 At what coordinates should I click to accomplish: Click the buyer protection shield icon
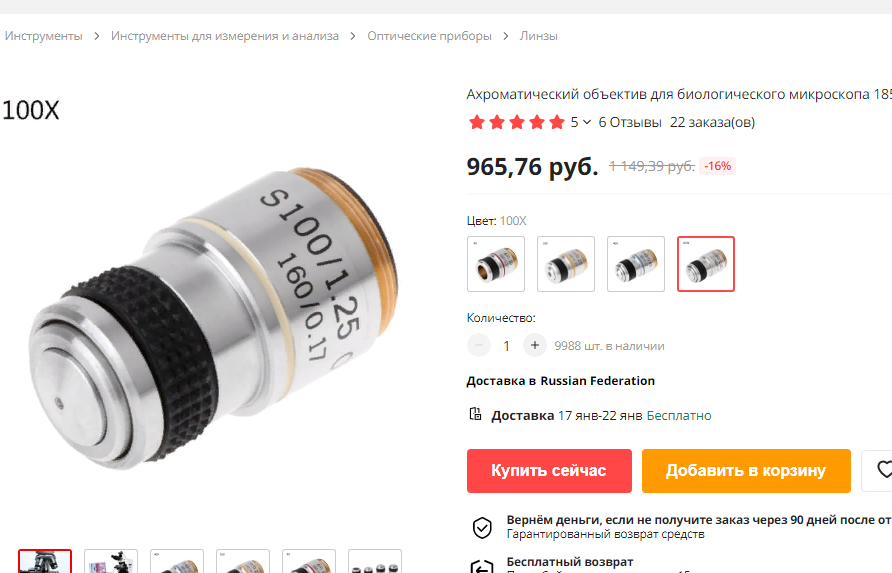point(482,527)
